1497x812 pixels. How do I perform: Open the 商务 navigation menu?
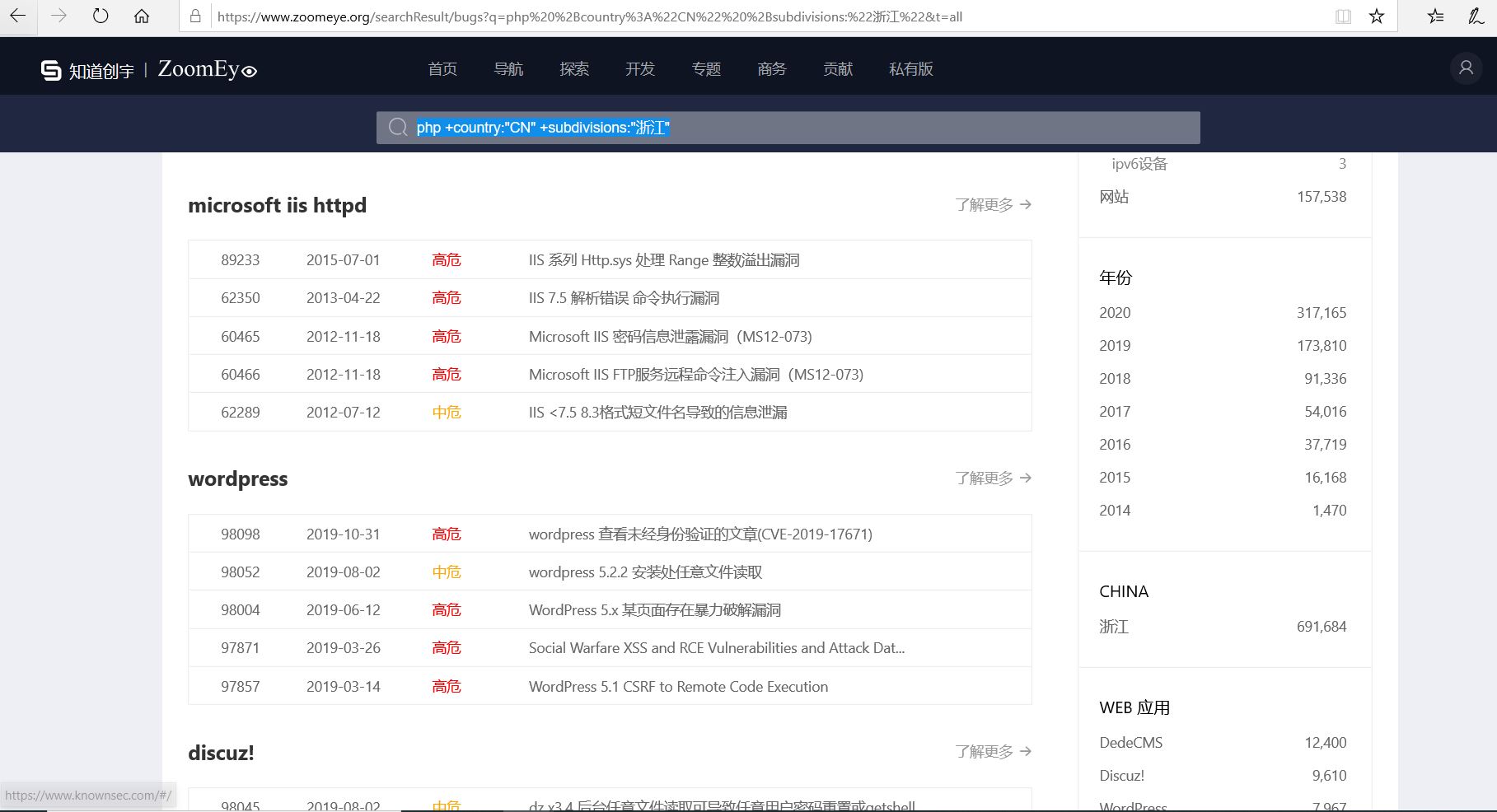[772, 69]
